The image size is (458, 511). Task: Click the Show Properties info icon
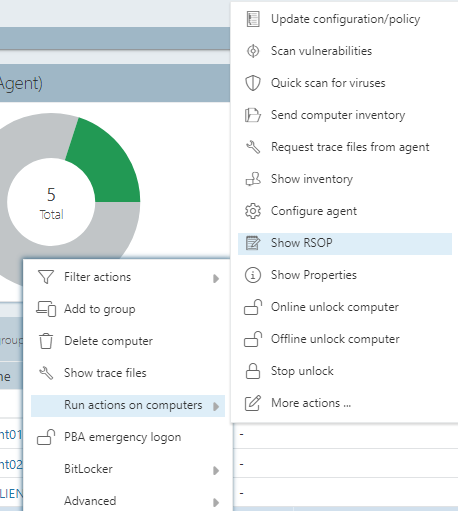[x=253, y=275]
